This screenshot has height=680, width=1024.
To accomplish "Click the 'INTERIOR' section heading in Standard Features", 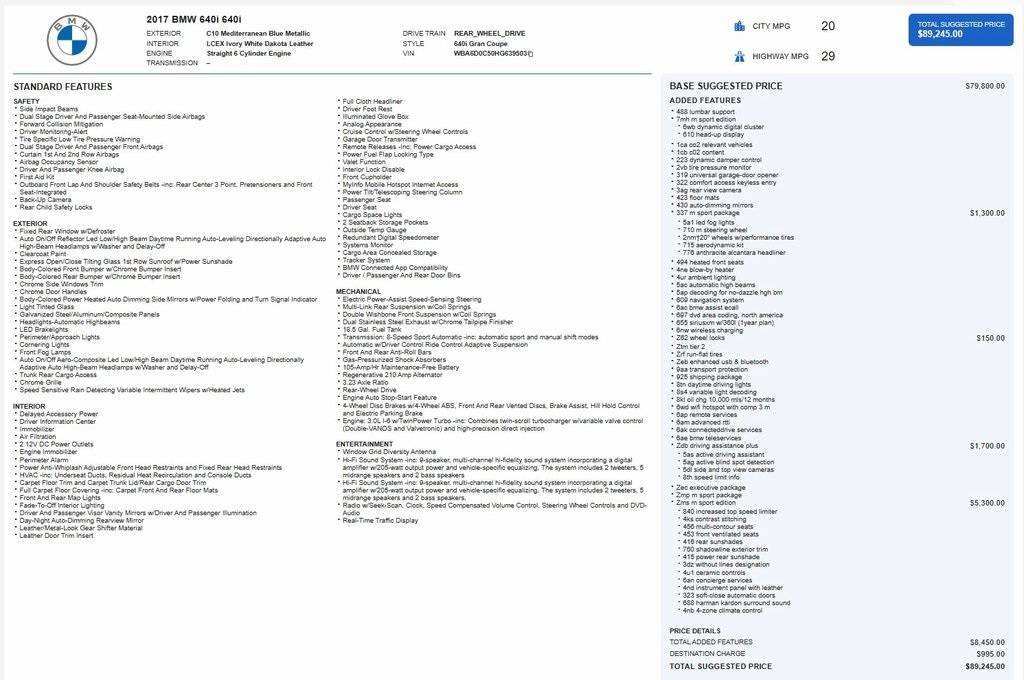I will (29, 406).
